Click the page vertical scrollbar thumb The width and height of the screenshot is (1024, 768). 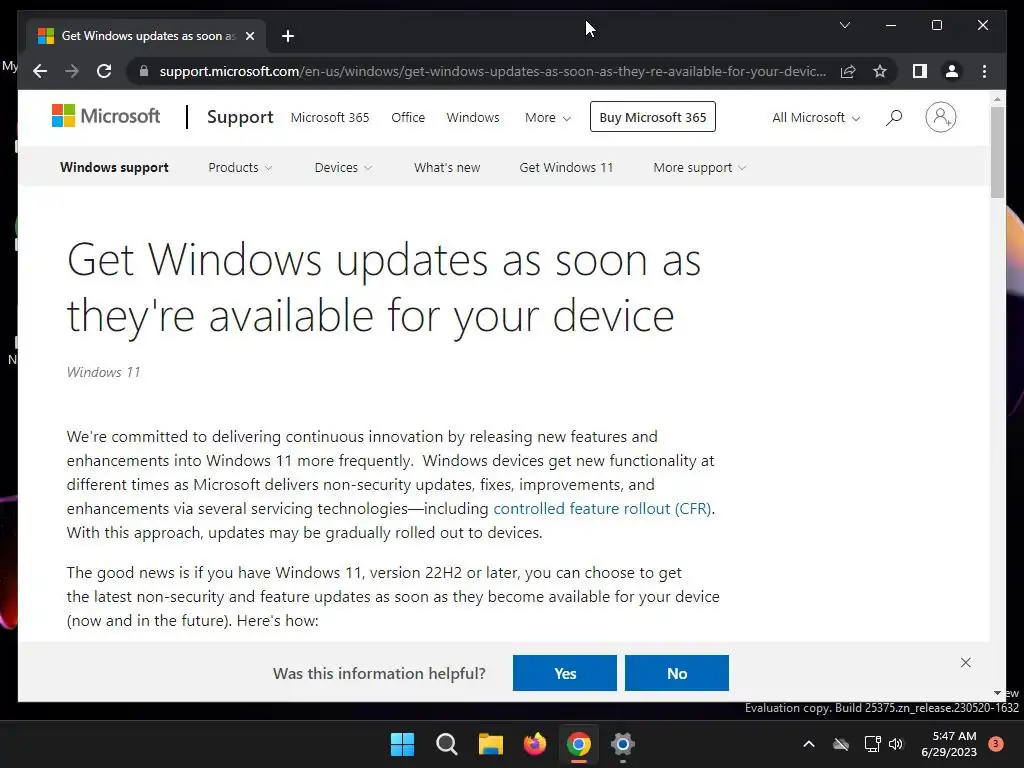pyautogui.click(x=997, y=152)
